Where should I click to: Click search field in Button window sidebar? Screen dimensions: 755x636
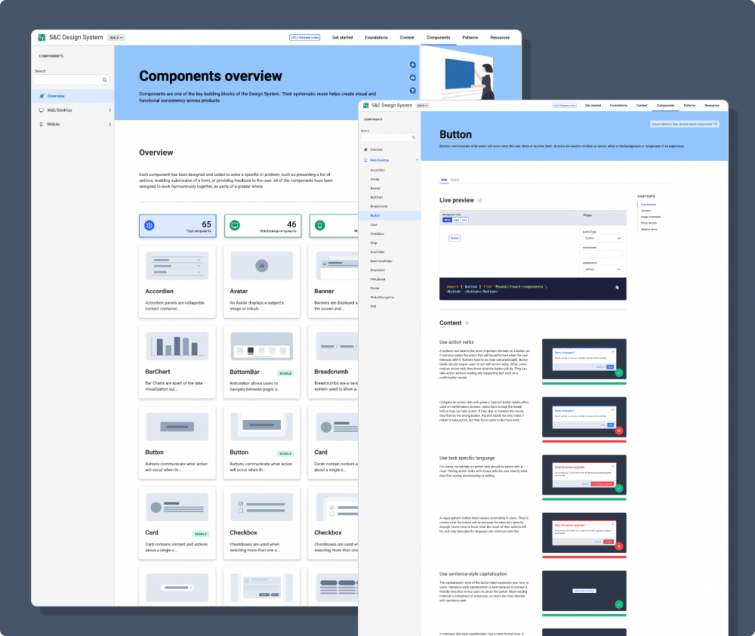pyautogui.click(x=389, y=138)
